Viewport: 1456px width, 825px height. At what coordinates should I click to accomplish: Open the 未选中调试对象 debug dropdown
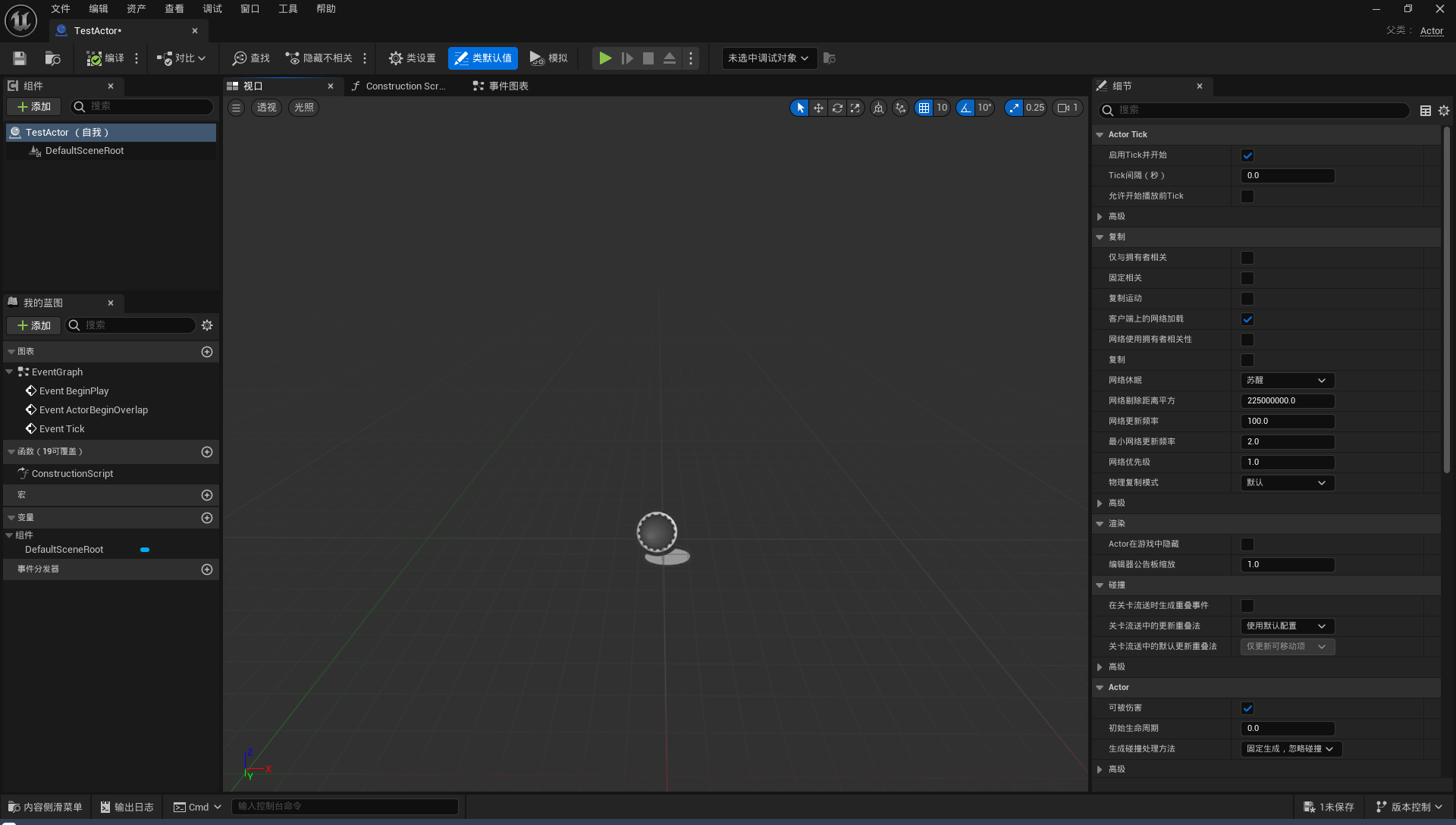coord(769,58)
